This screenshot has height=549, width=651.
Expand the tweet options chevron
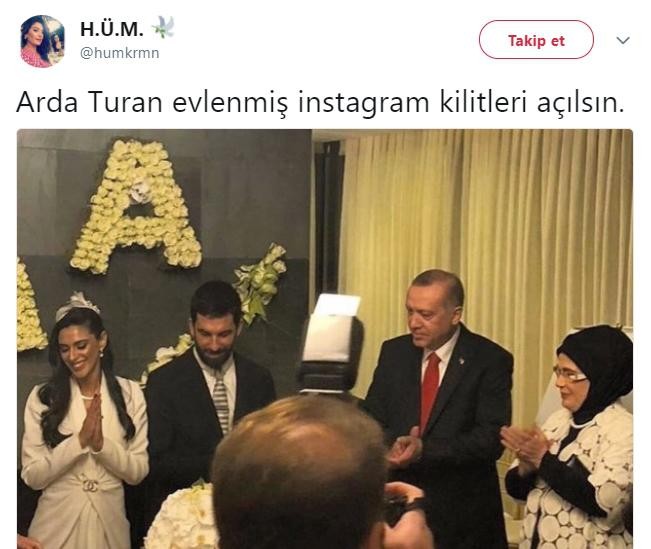coord(623,40)
